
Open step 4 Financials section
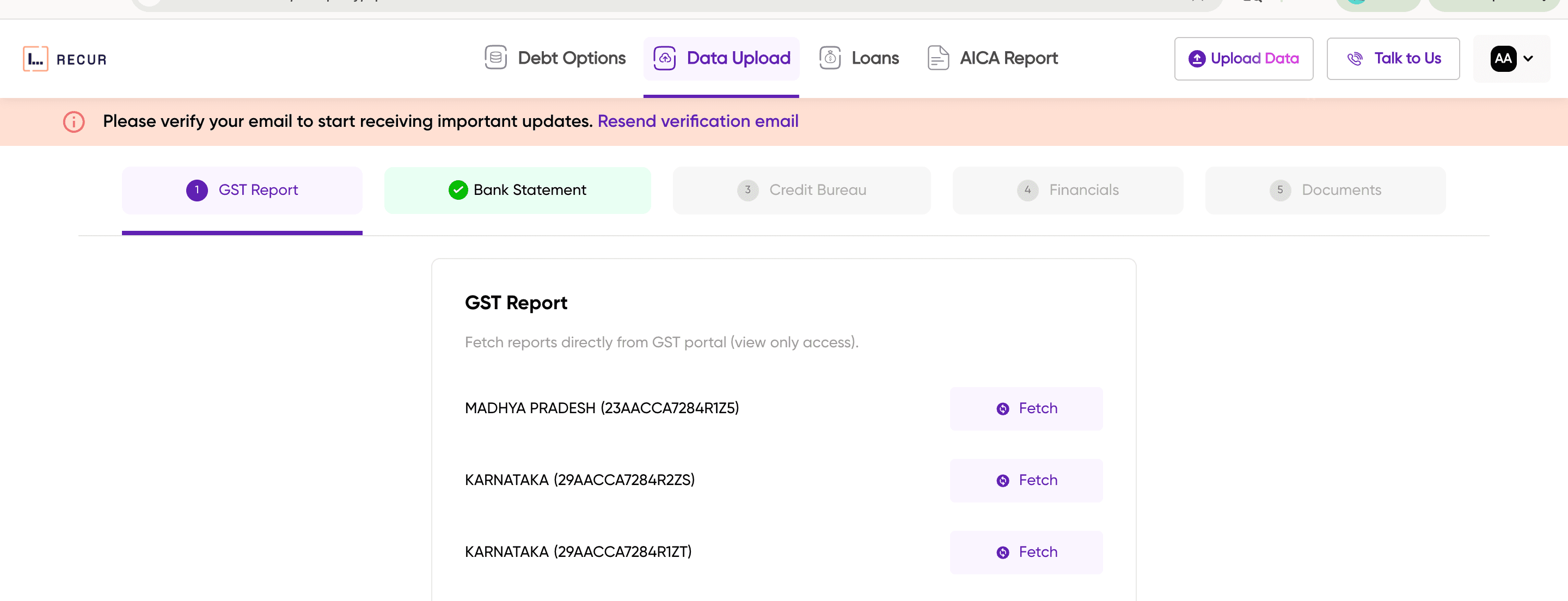click(1068, 190)
